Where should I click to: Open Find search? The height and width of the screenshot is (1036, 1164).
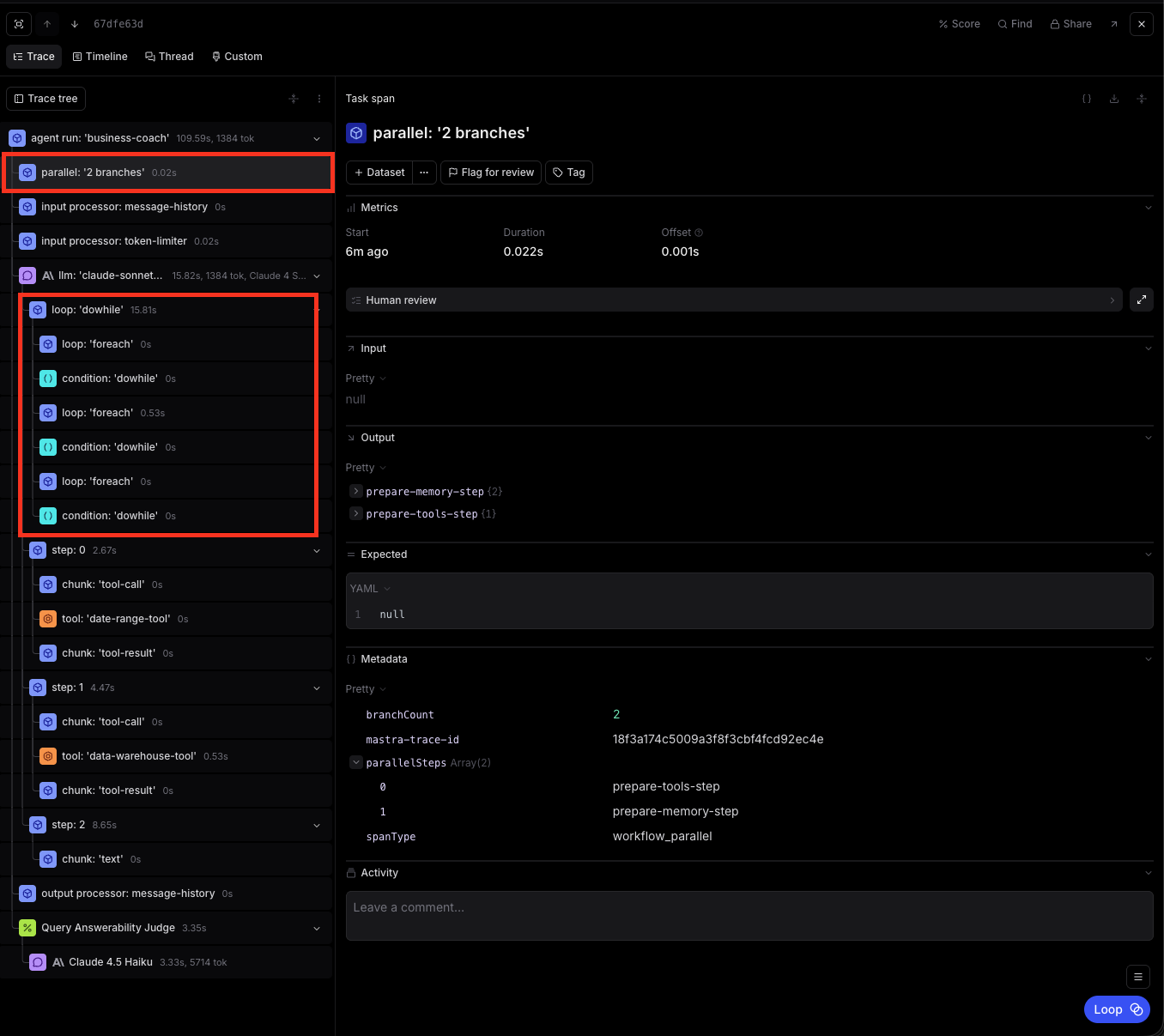(1015, 24)
